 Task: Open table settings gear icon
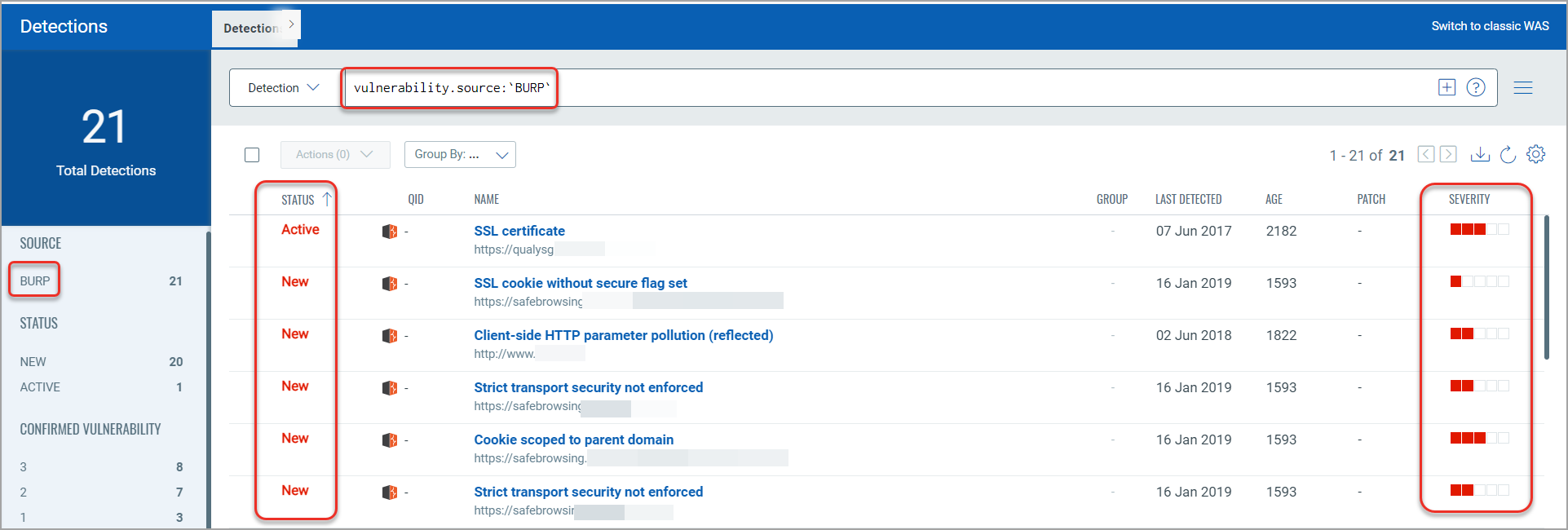coord(1536,154)
